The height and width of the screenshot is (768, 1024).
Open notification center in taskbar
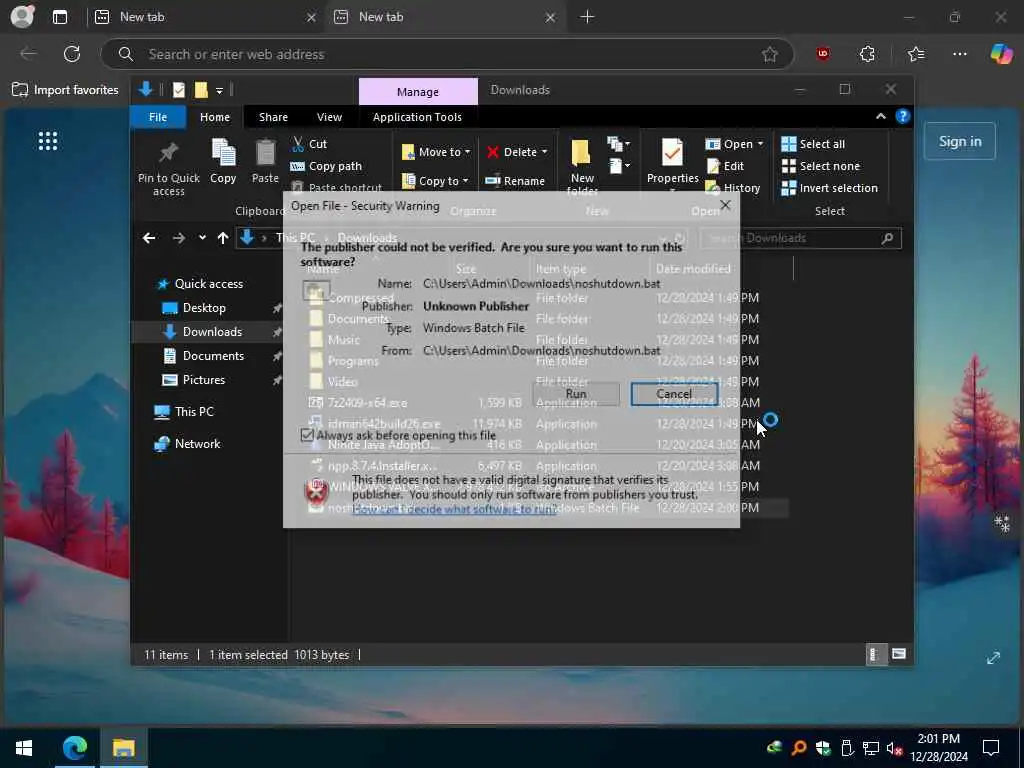point(991,747)
